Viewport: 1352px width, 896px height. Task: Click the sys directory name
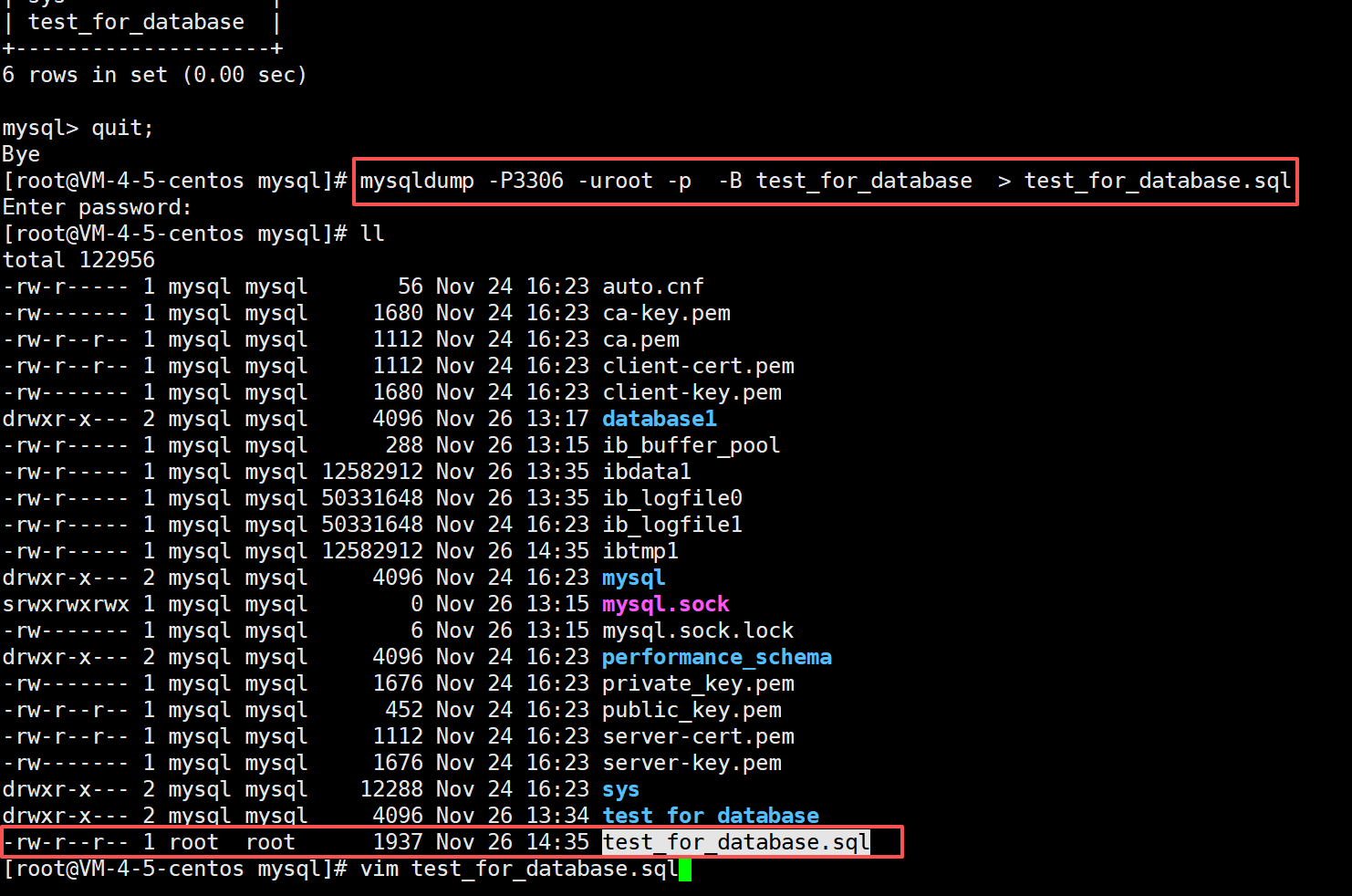pyautogui.click(x=621, y=789)
